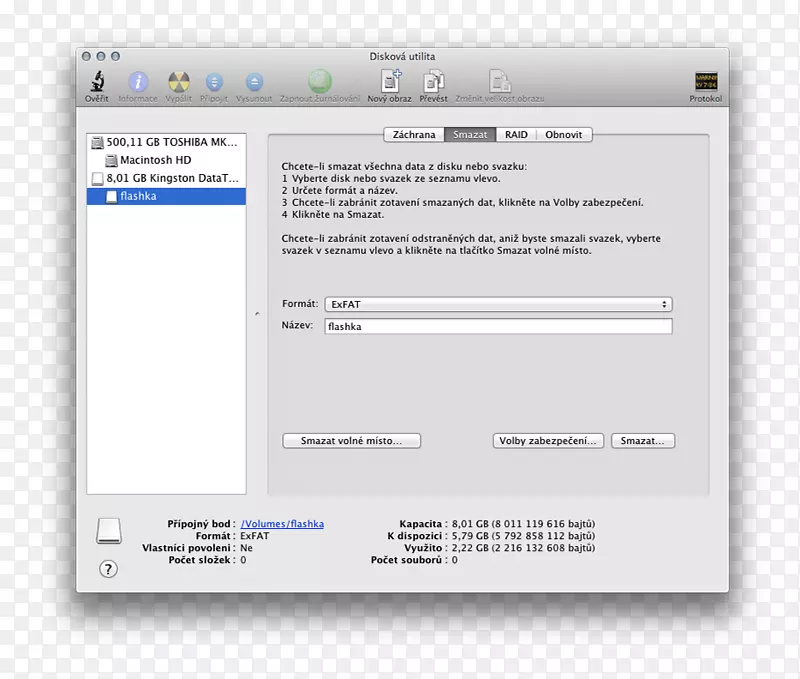Open disk Informace with the info icon
The image size is (800, 679).
tap(138, 84)
